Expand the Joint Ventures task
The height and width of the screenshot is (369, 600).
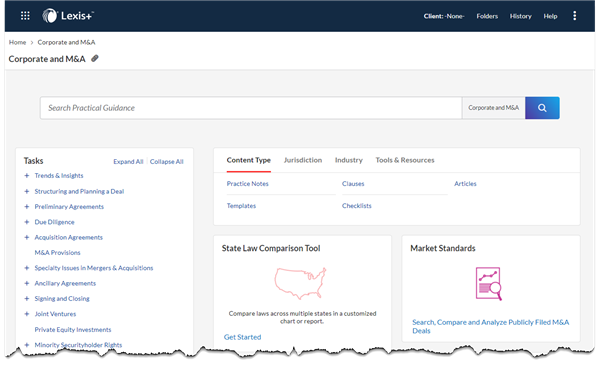(x=26, y=314)
